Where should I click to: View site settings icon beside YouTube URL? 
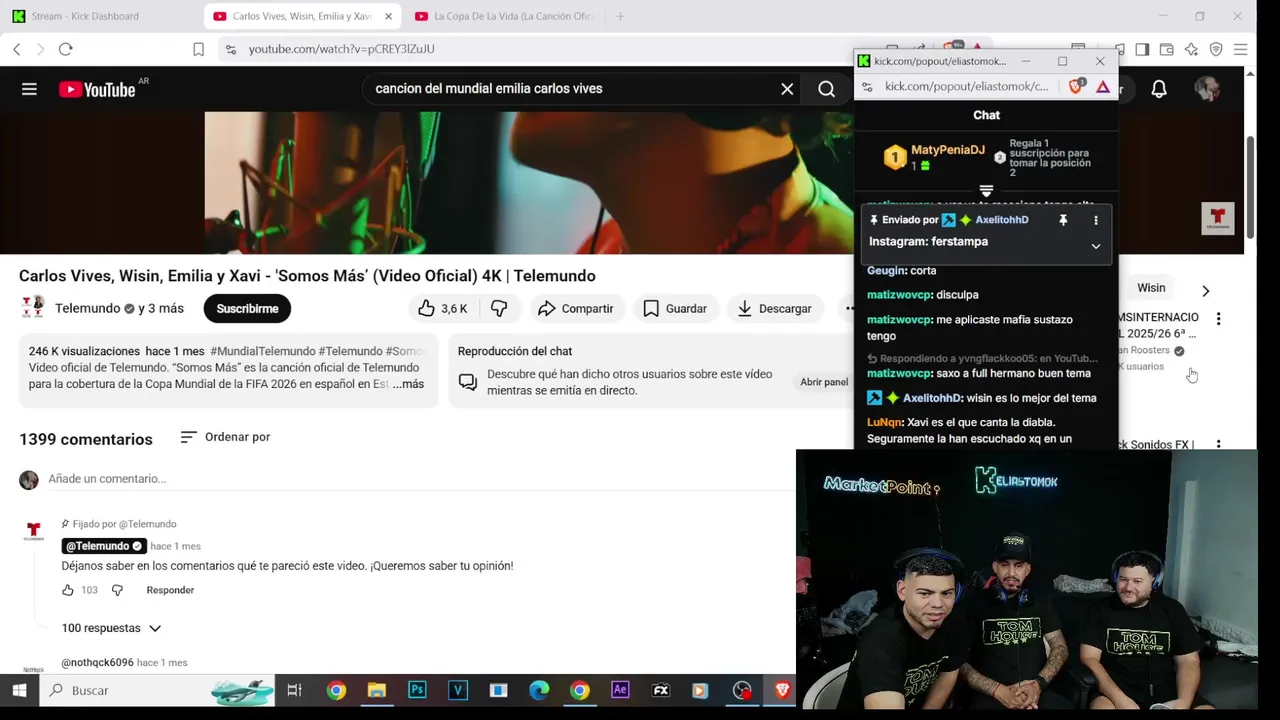click(231, 49)
